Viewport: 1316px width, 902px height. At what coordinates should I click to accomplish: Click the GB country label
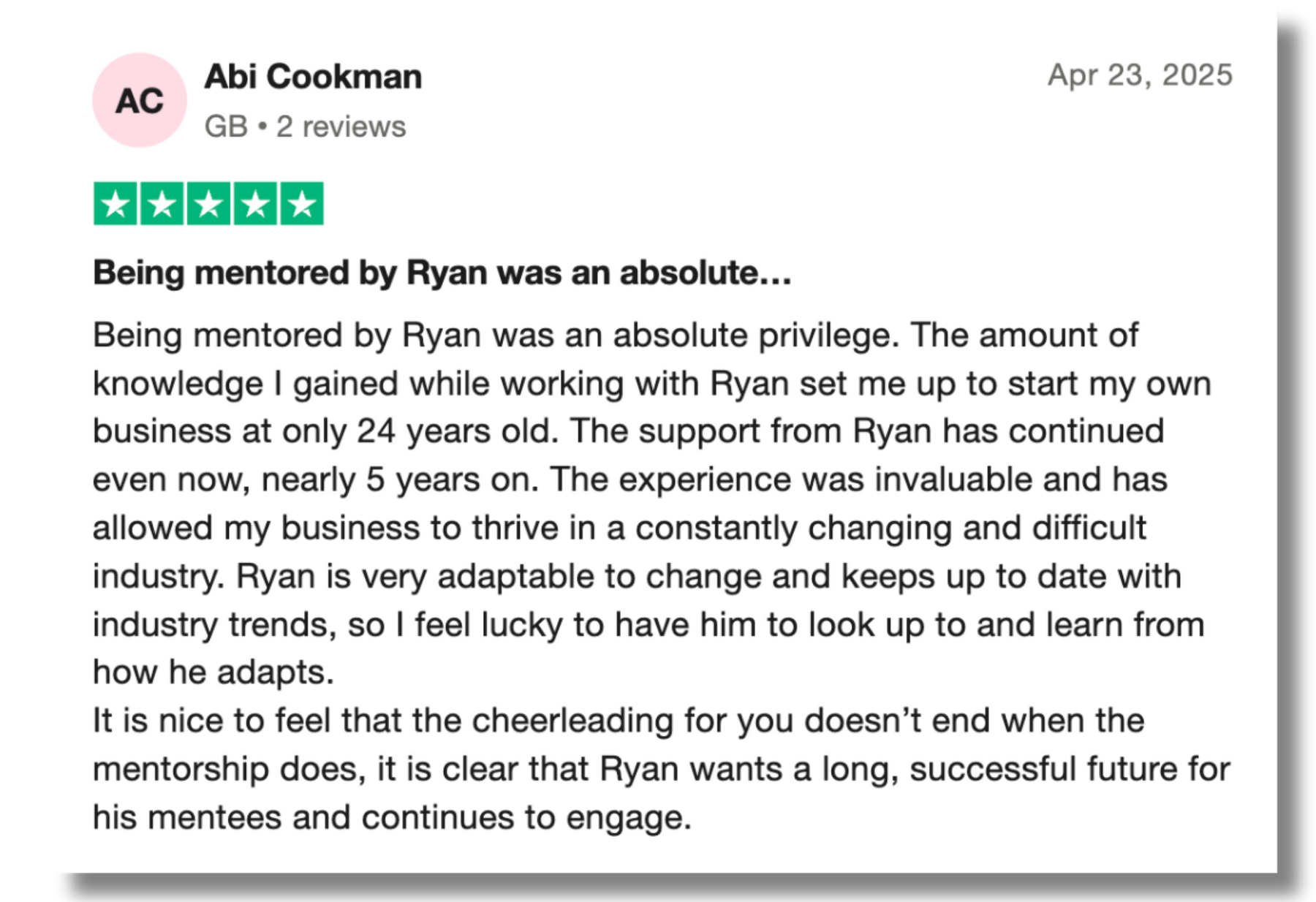point(226,126)
